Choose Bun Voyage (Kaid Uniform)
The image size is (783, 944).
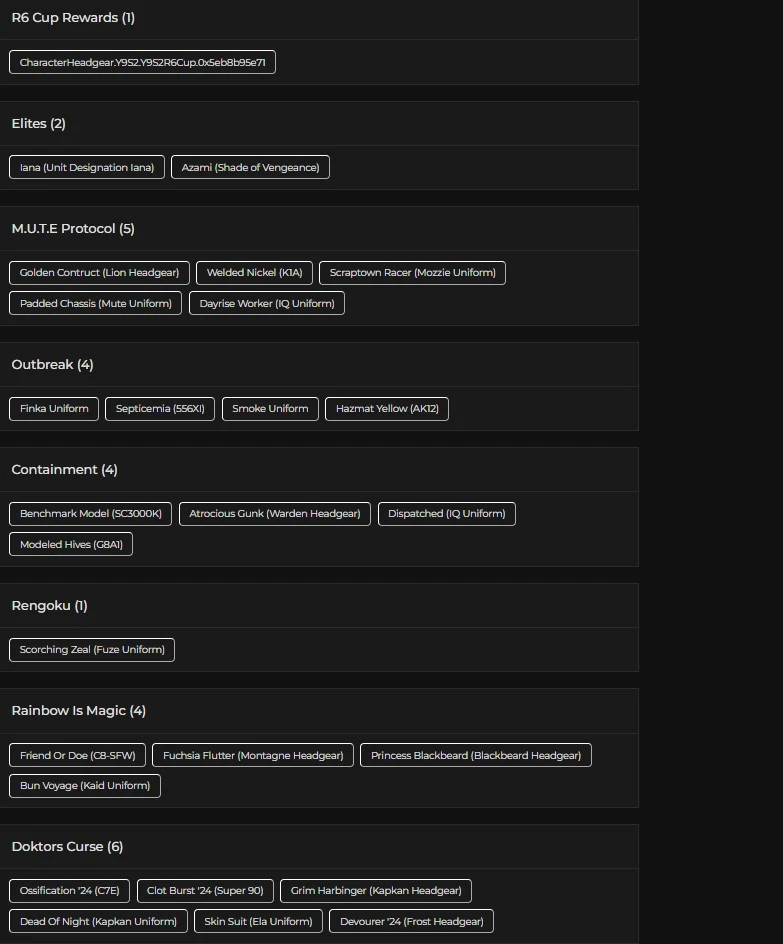coord(85,785)
